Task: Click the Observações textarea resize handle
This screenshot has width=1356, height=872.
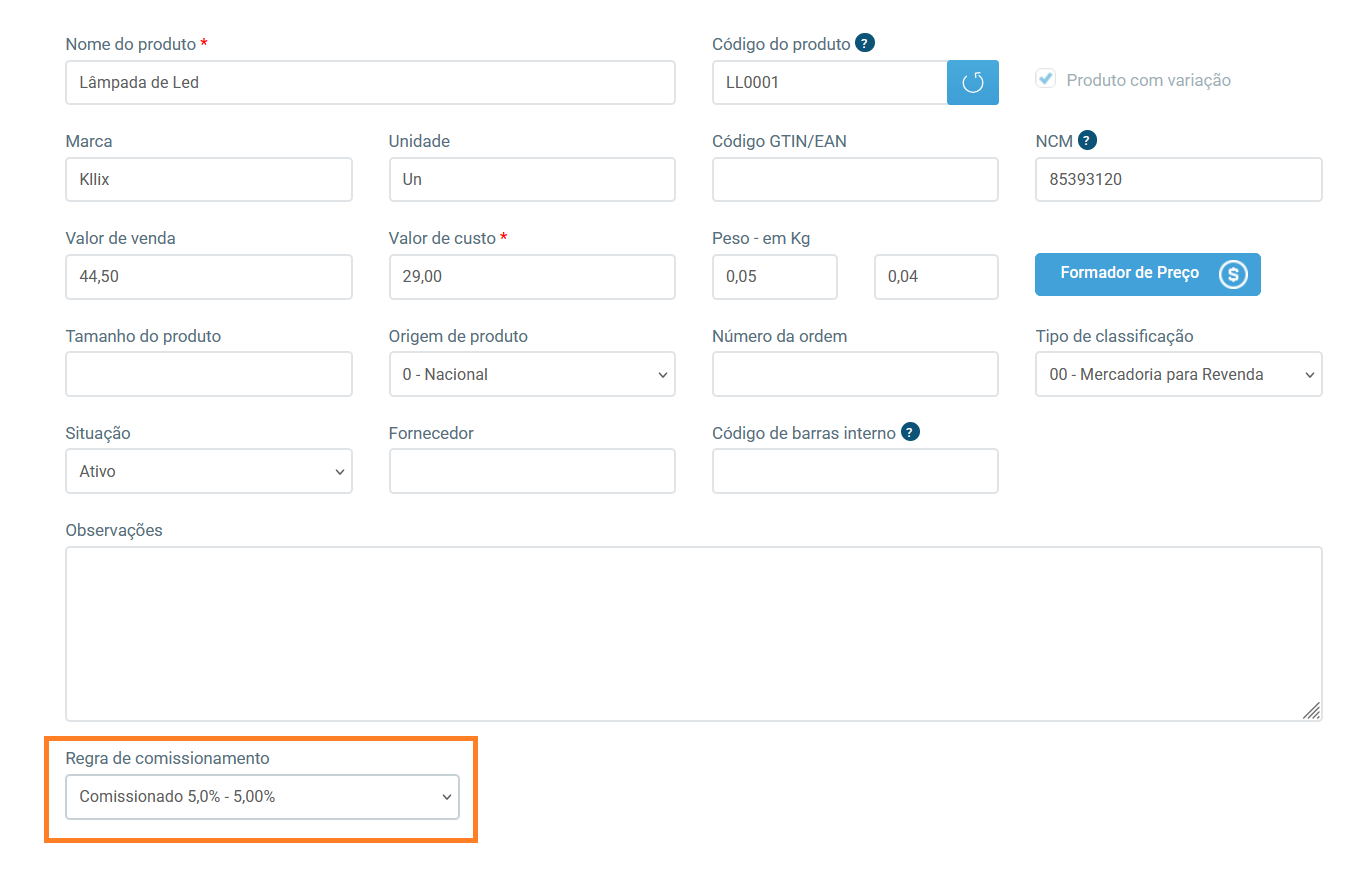Action: click(1311, 710)
